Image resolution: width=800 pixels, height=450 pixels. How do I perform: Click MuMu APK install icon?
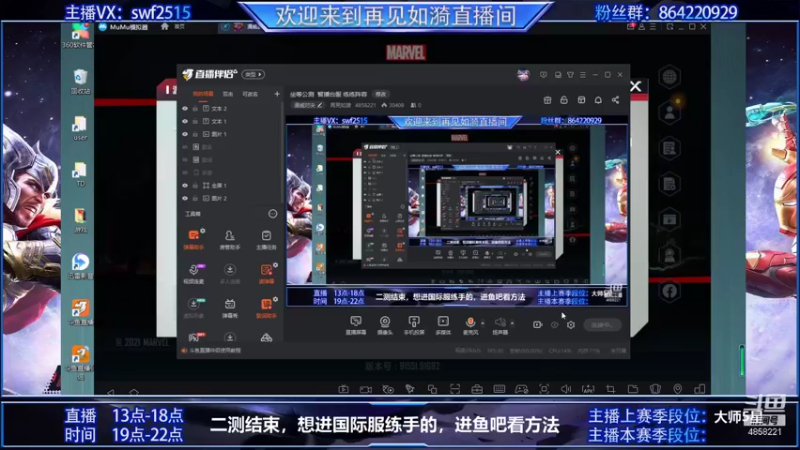coord(588,389)
